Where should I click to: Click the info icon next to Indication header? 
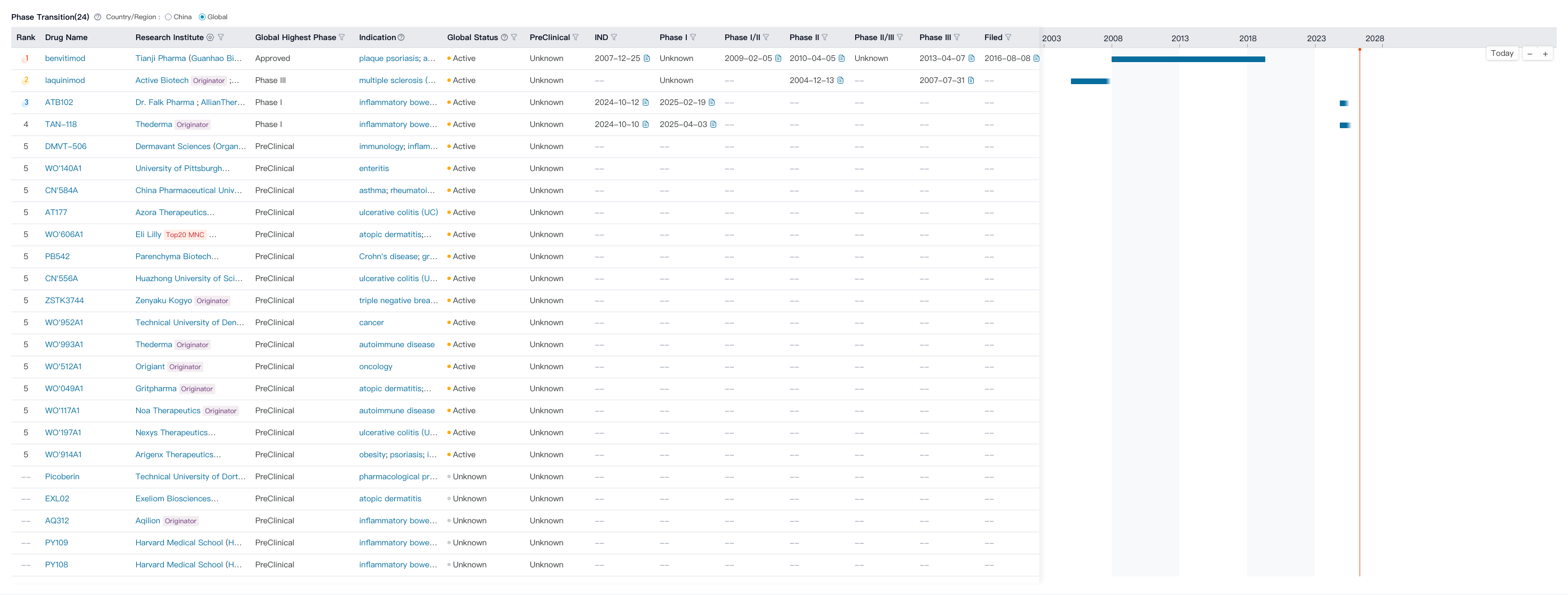pyautogui.click(x=401, y=38)
